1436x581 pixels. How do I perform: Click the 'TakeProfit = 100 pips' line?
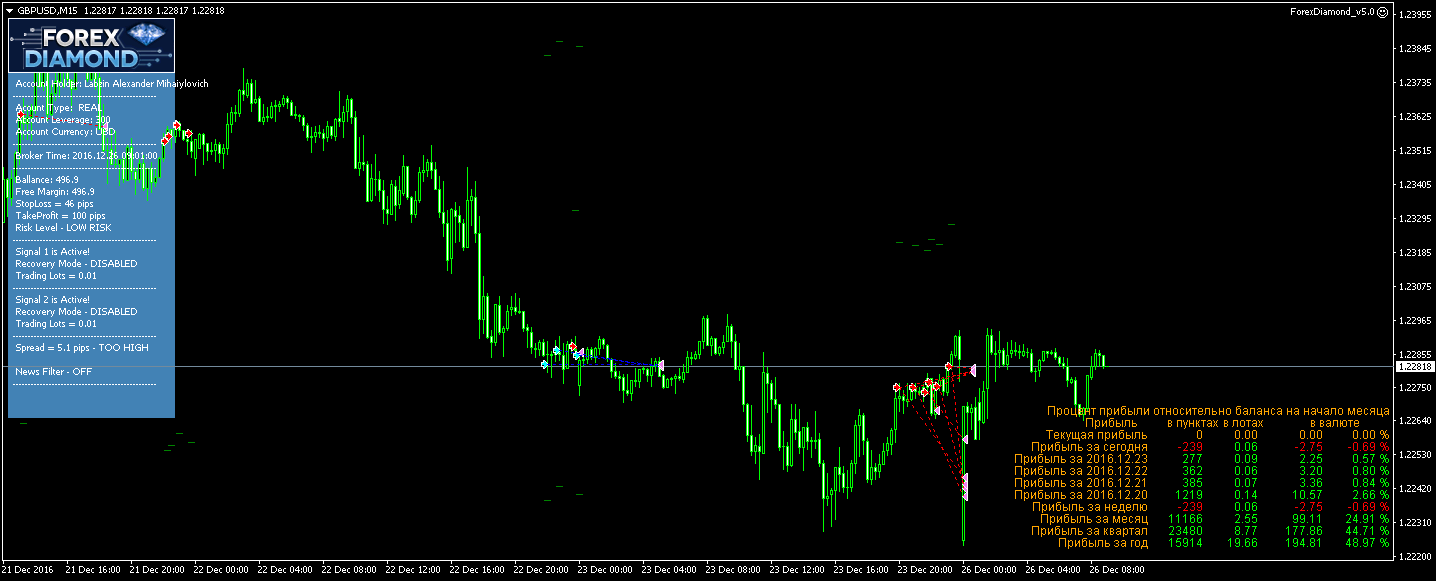tap(60, 216)
